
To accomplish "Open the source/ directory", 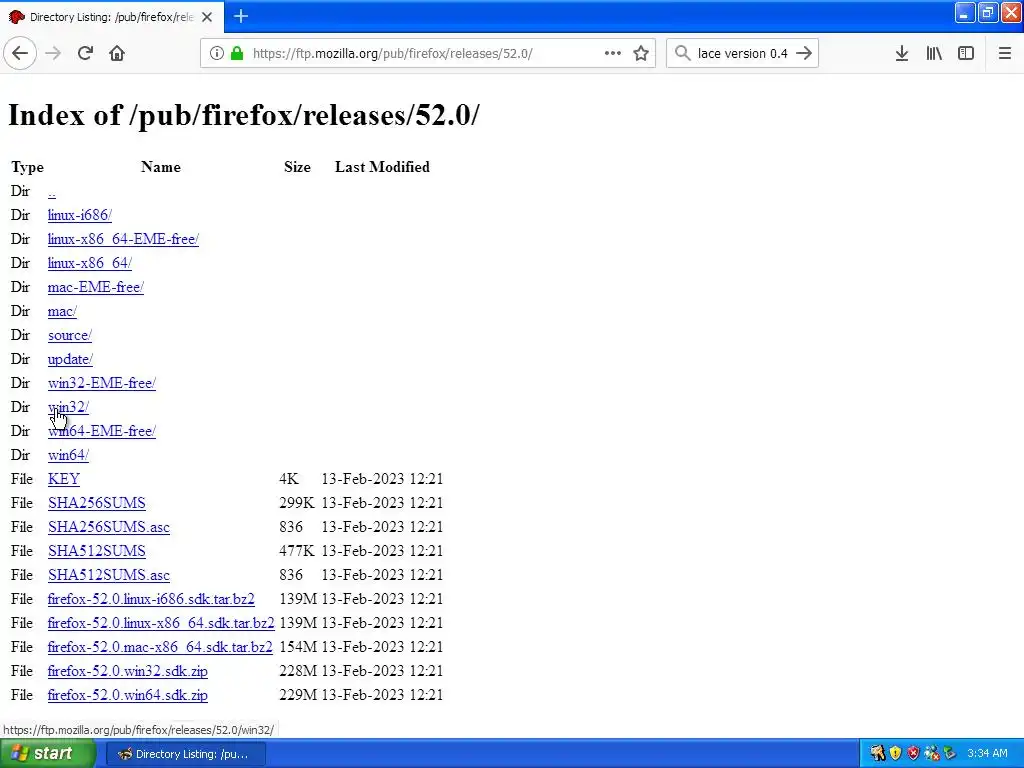I will click(x=69, y=335).
